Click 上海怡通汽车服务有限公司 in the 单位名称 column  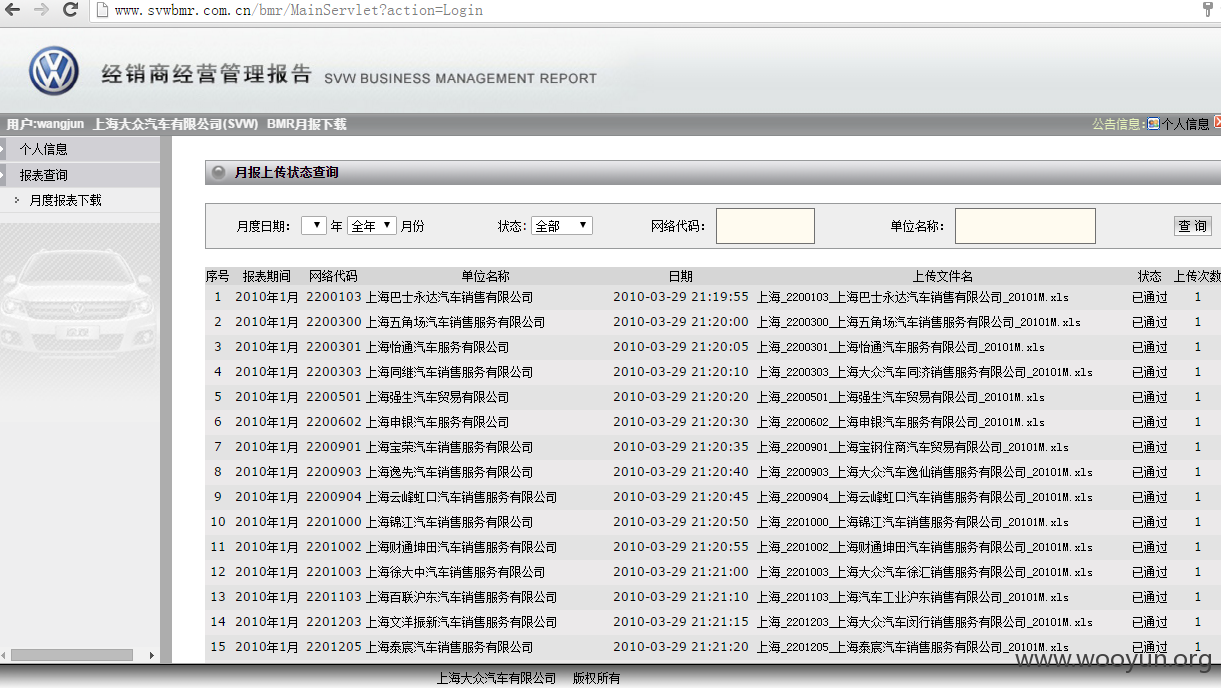[437, 347]
